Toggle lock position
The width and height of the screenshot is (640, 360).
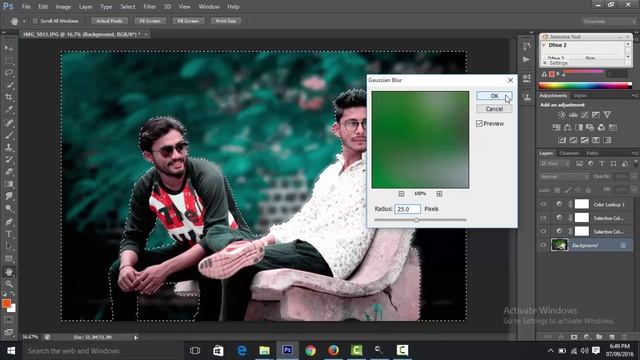click(x=578, y=190)
